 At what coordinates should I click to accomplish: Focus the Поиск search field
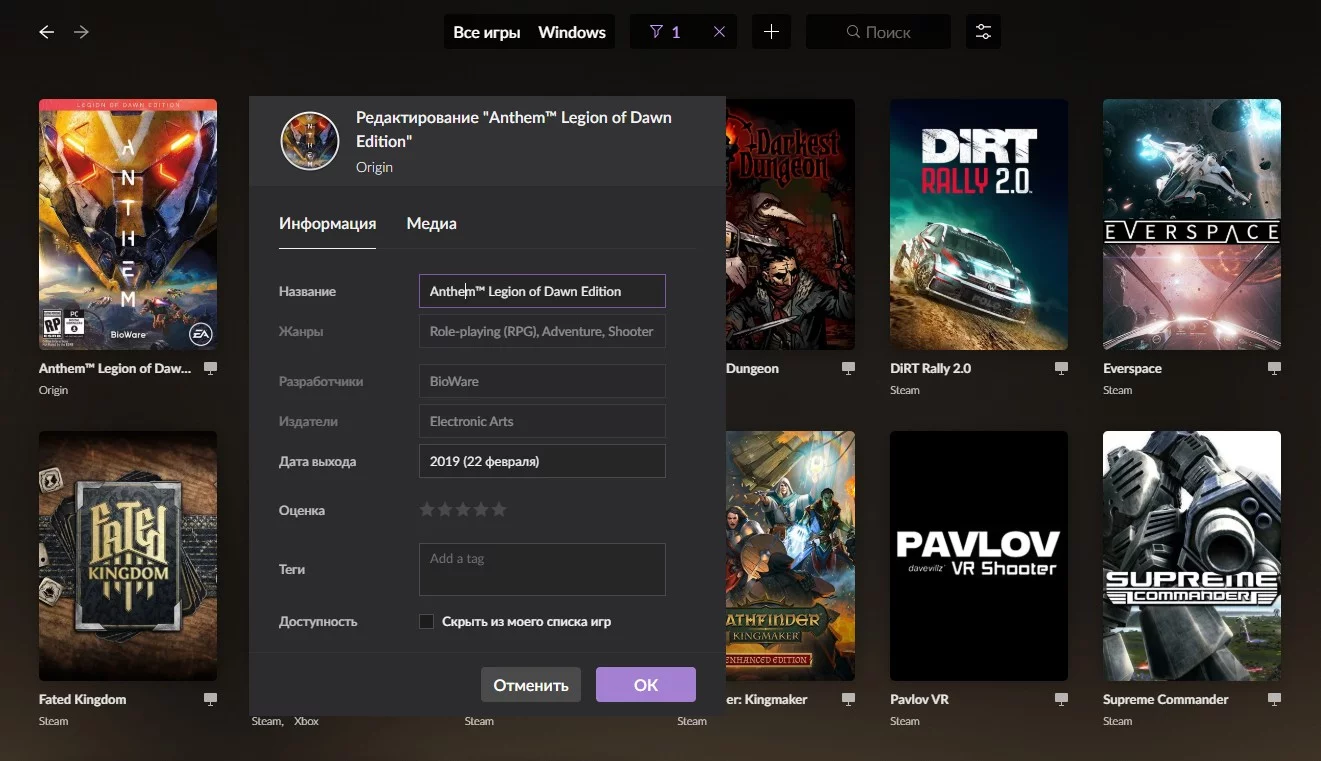coord(878,32)
